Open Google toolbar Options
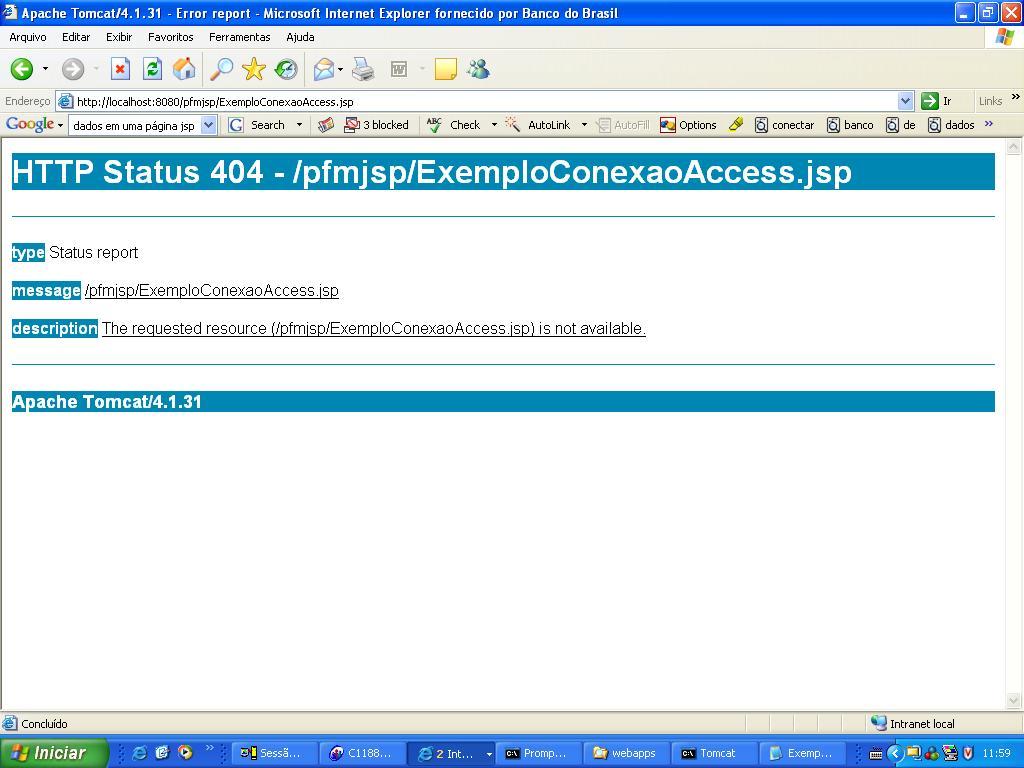This screenshot has height=768, width=1024. click(x=688, y=125)
